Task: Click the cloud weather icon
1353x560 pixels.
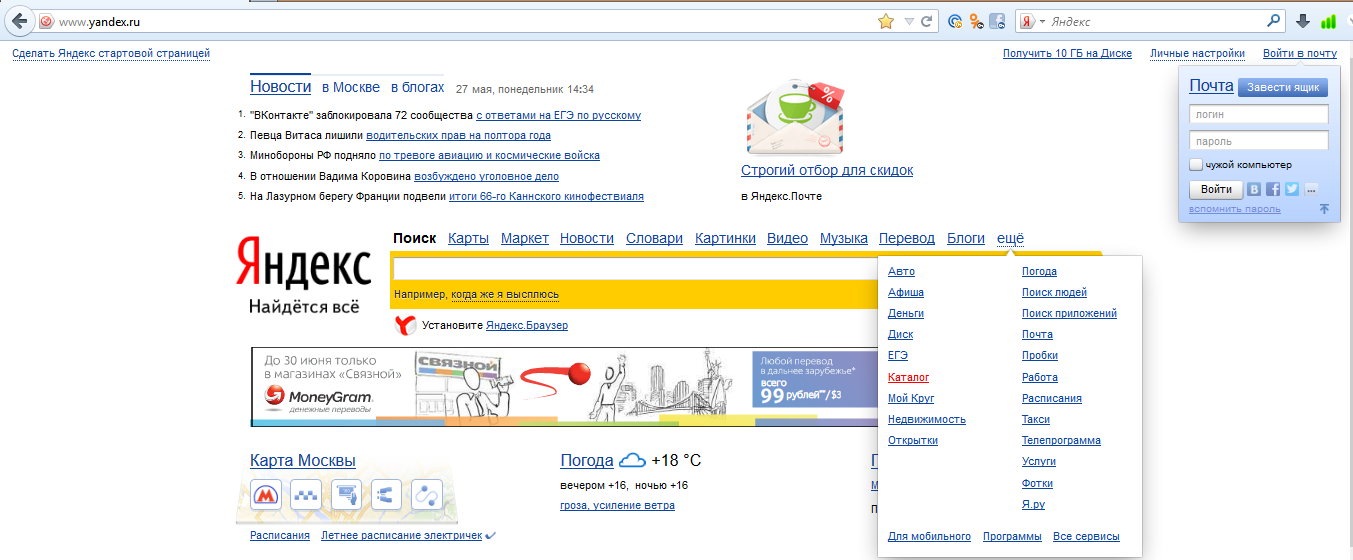Action: 632,460
